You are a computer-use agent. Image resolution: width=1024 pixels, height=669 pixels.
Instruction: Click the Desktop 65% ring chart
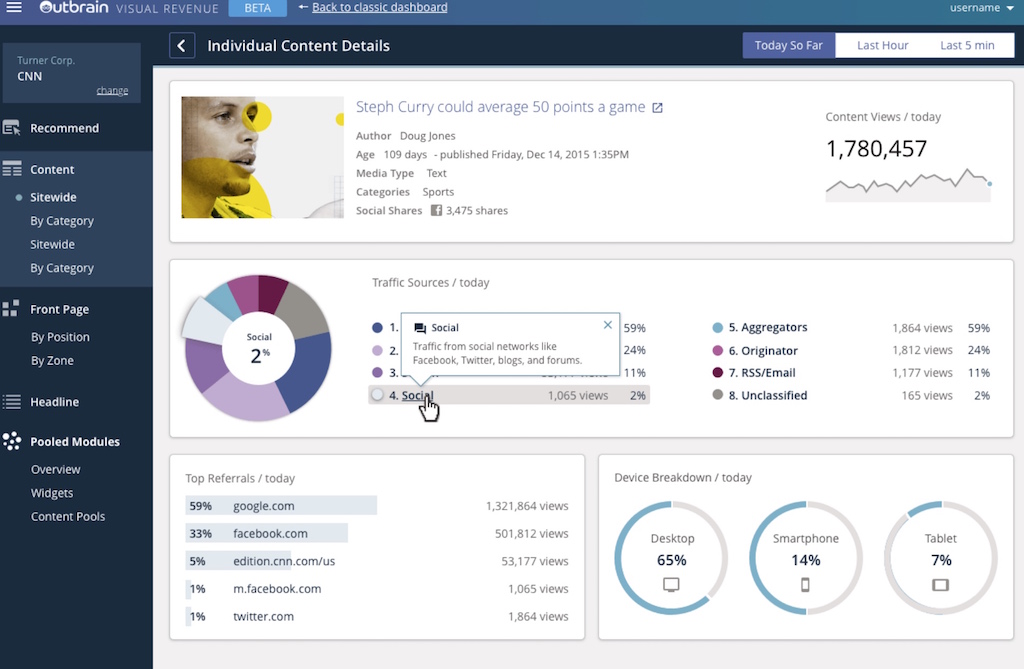coord(671,558)
